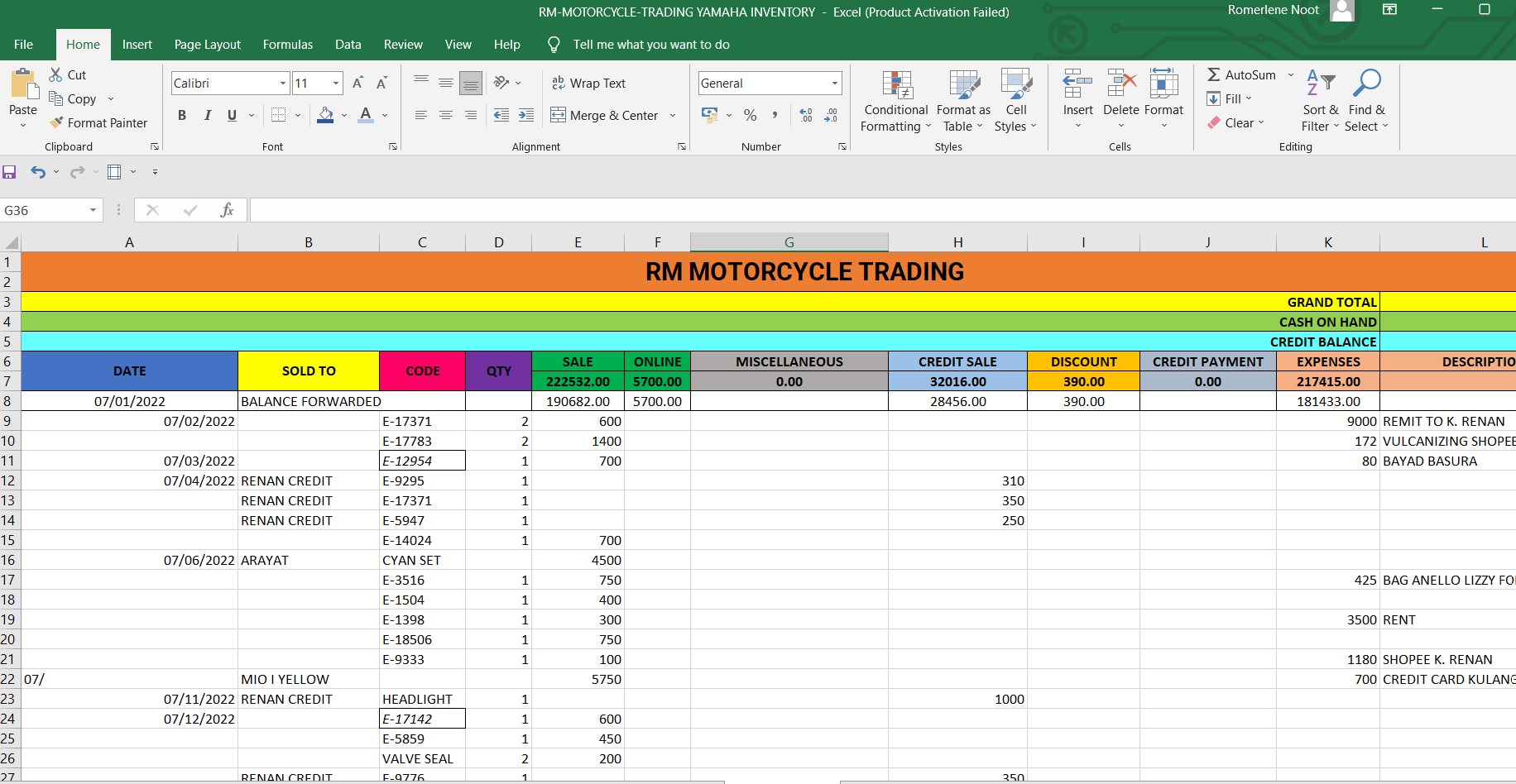
Task: Activate the Format Painter brush
Action: pyautogui.click(x=56, y=122)
